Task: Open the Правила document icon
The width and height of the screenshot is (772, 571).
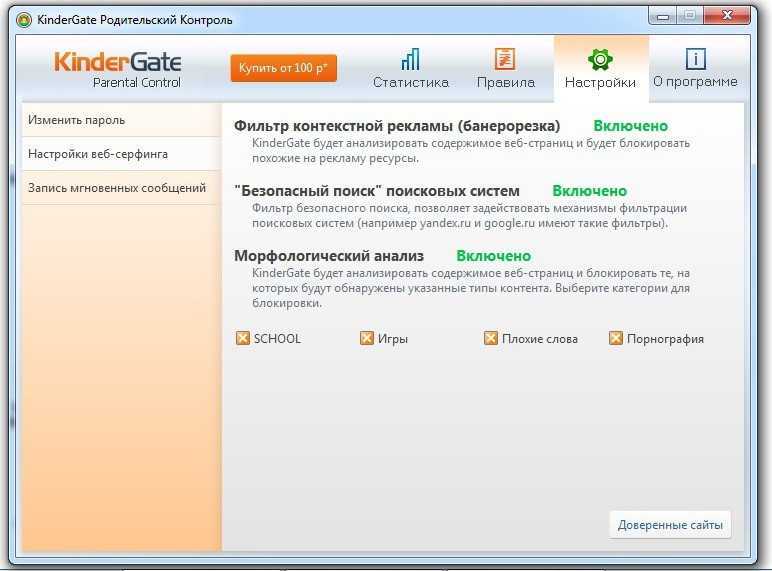Action: point(505,59)
